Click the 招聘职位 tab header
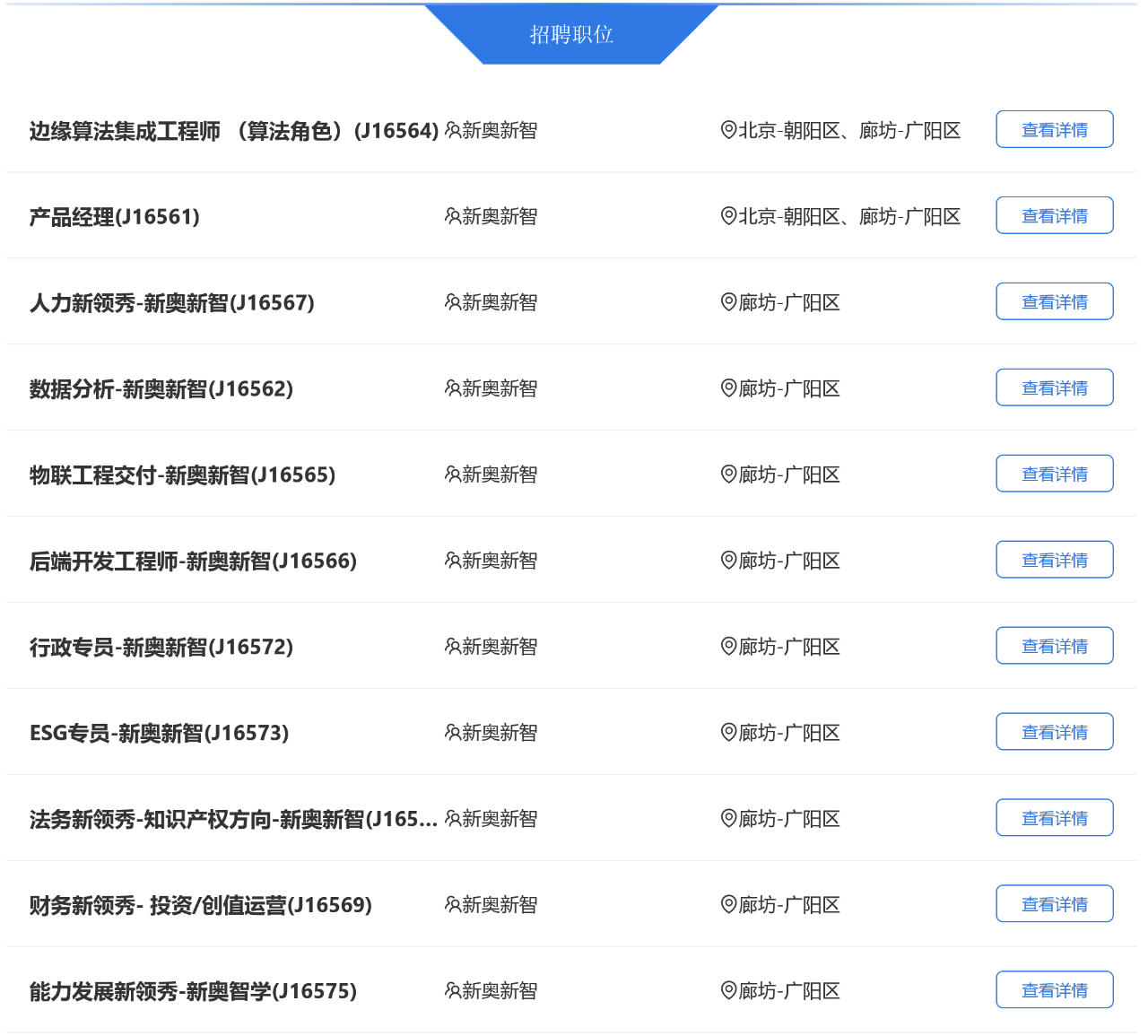 pos(571,34)
